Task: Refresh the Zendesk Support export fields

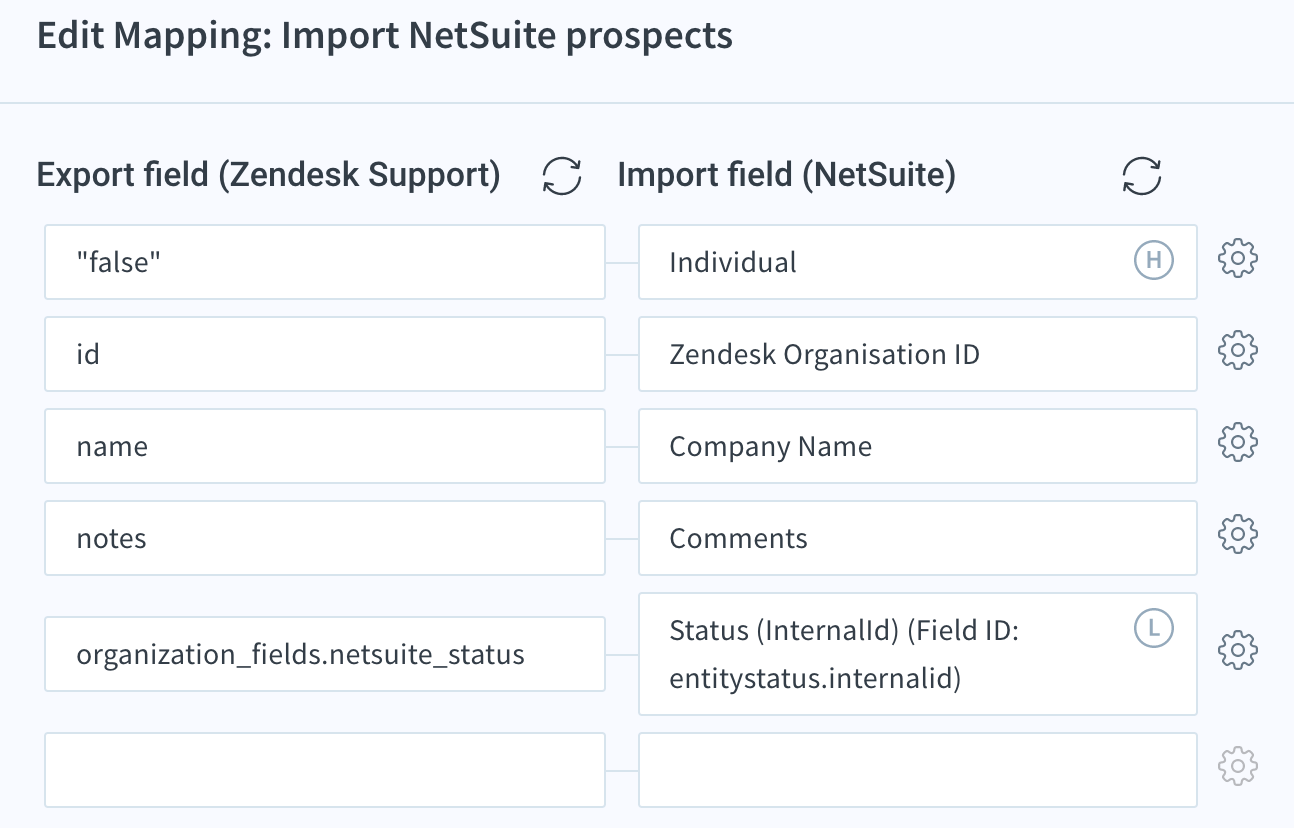Action: (x=562, y=177)
